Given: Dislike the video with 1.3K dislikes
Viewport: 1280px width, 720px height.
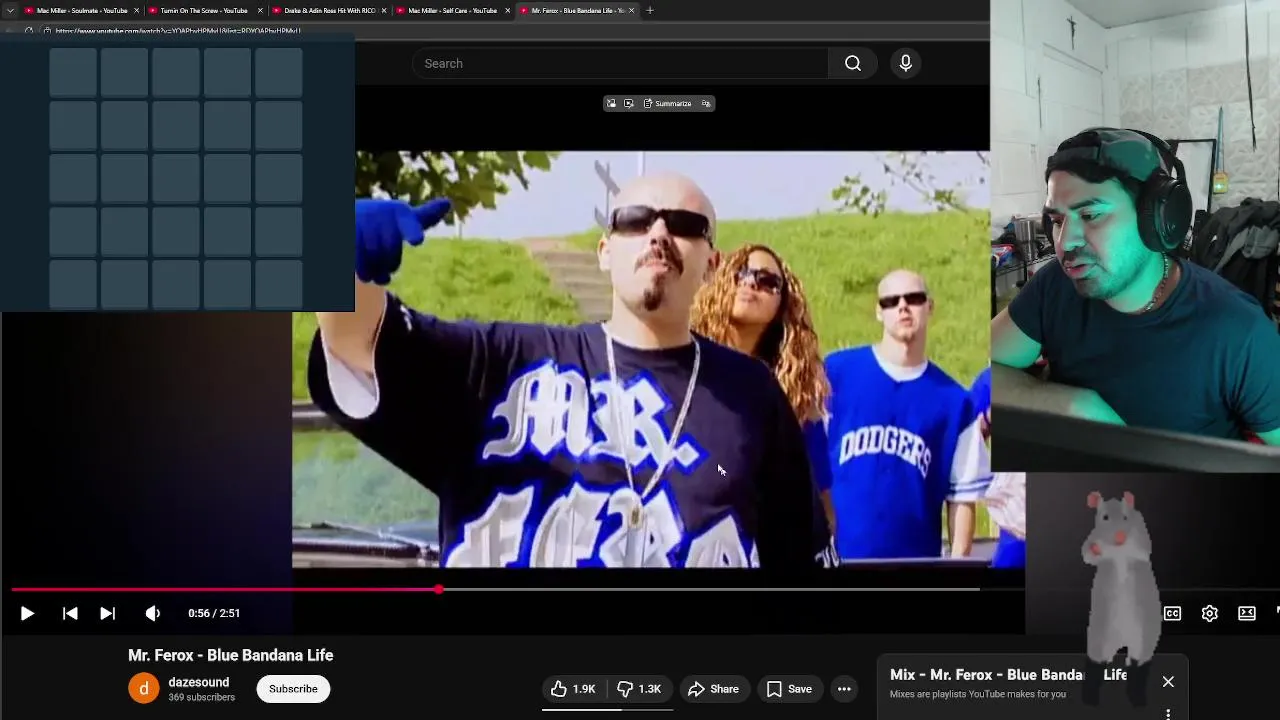Looking at the screenshot, I should point(639,689).
